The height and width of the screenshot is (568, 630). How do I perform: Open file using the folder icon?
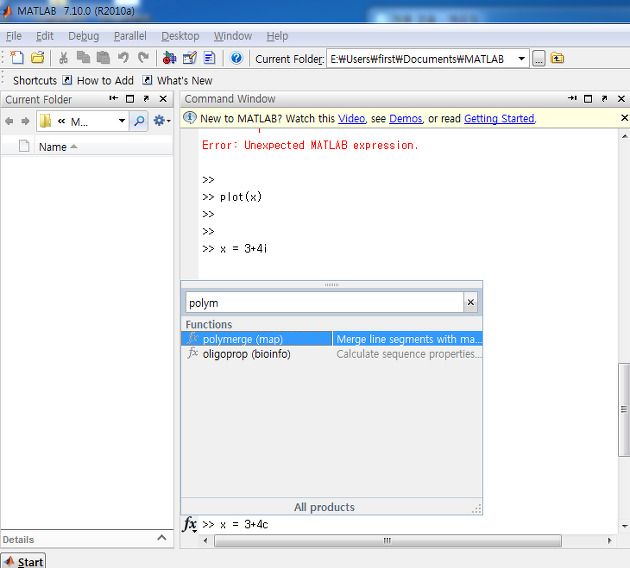point(38,58)
